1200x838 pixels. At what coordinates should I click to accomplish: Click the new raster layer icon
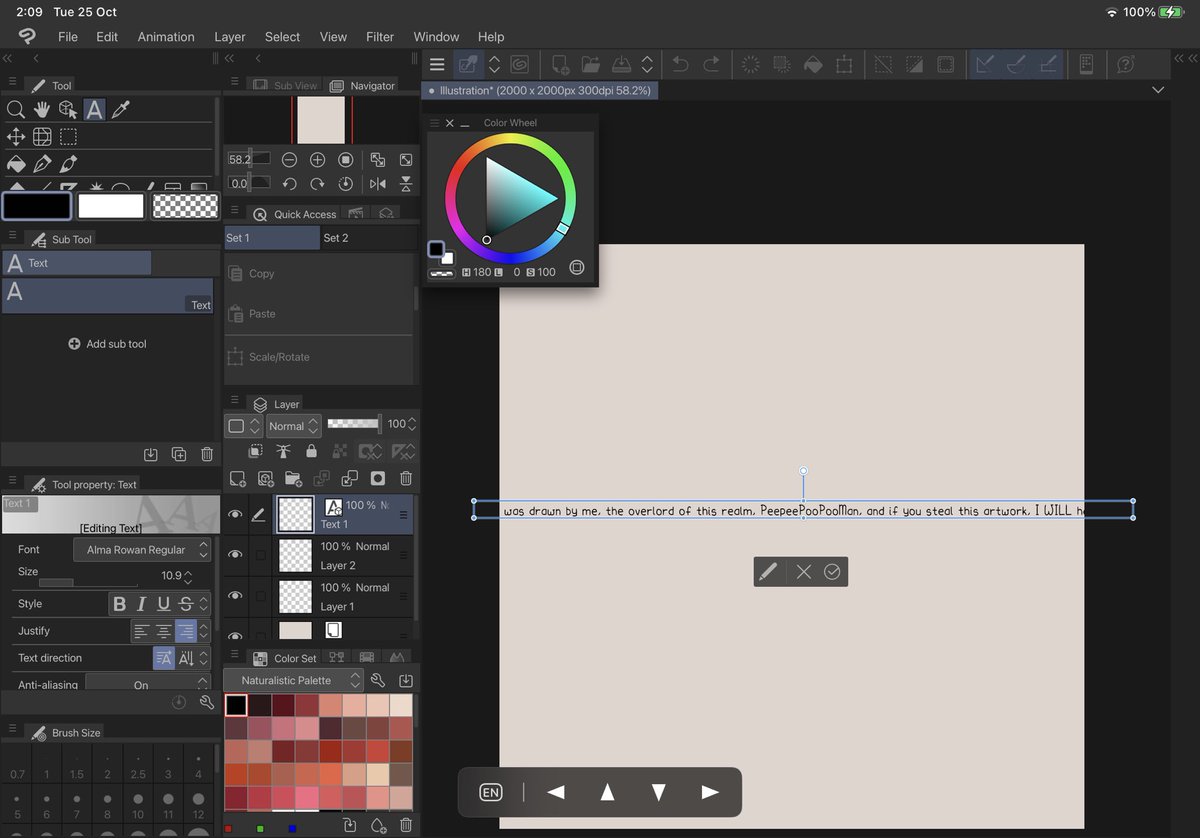237,479
